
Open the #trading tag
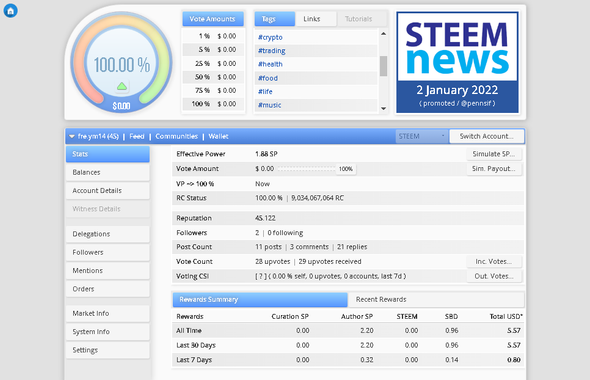point(272,51)
